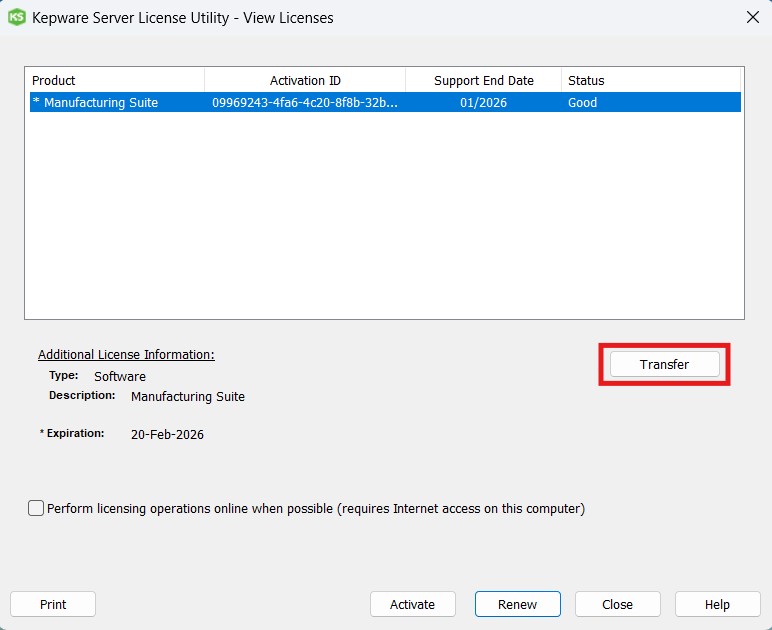The height and width of the screenshot is (630, 772).
Task: Click the Status column header
Action: [650, 80]
